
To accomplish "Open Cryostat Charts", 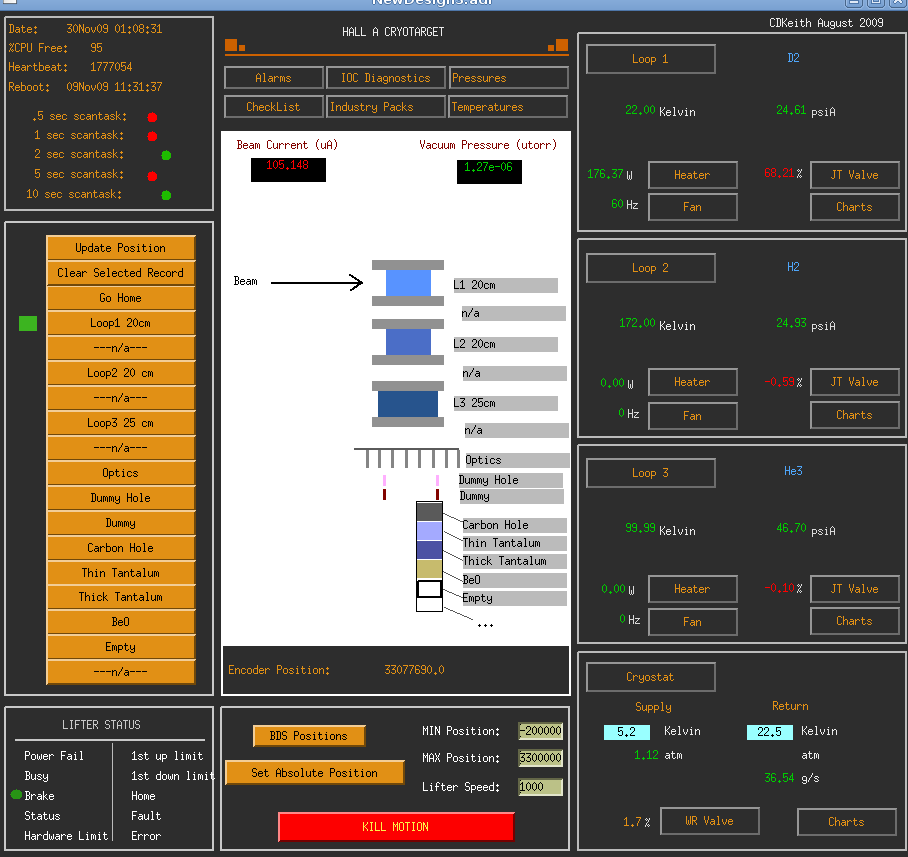I will 847,821.
